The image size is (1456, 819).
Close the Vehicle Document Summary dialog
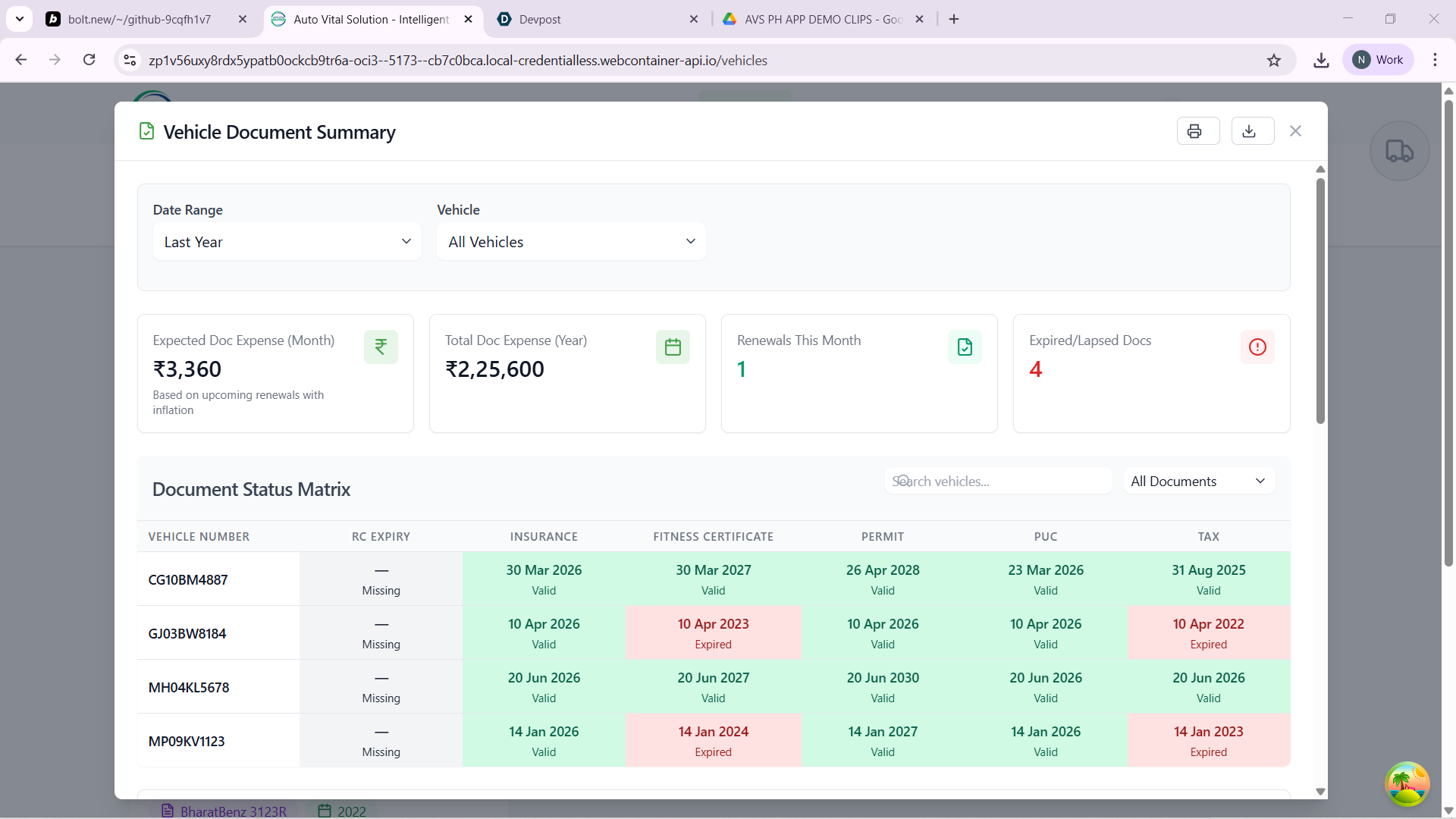coord(1295,131)
